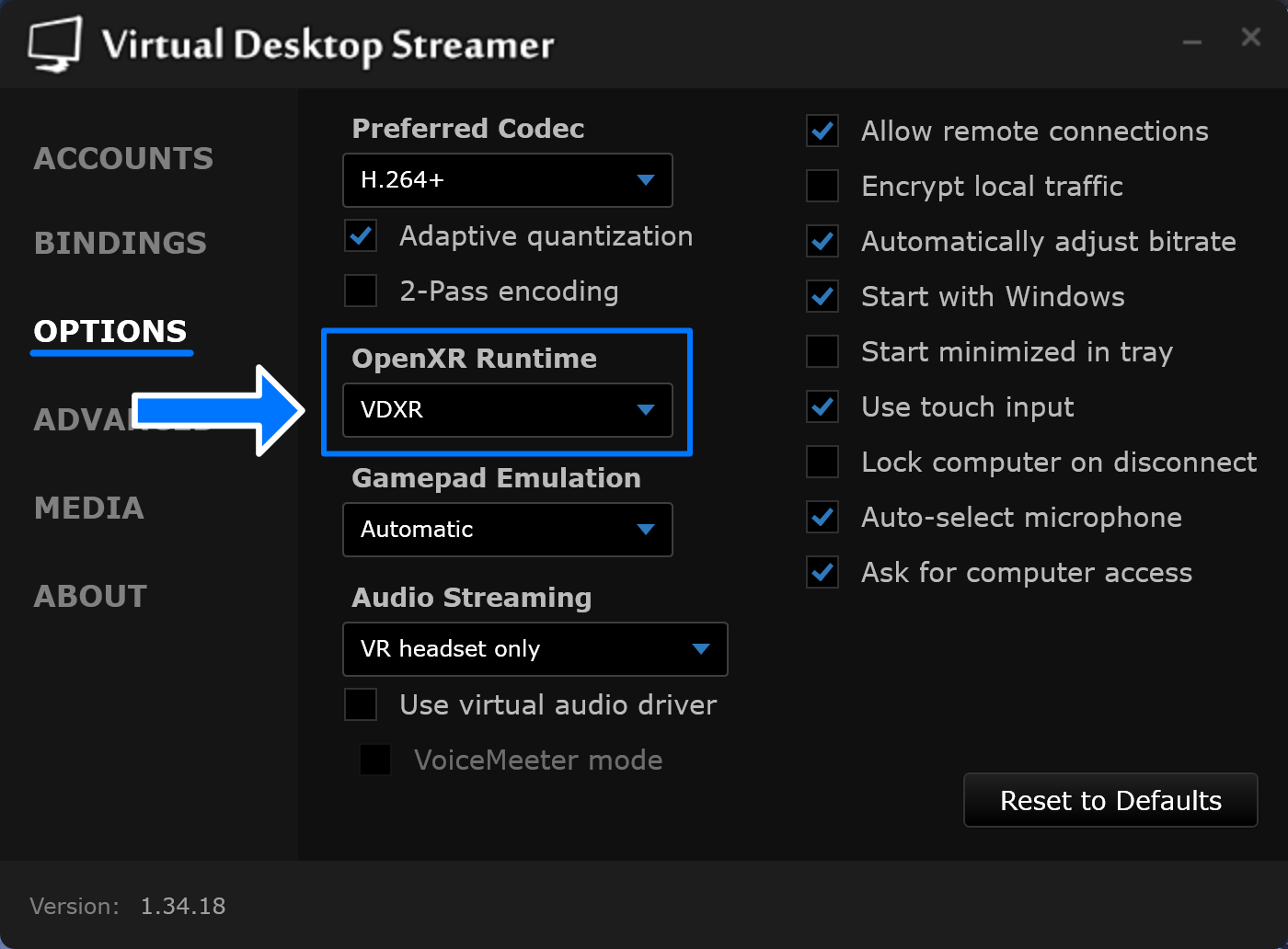Image resolution: width=1288 pixels, height=949 pixels.
Task: Close the Virtual Desktop Streamer window
Action: (x=1250, y=37)
